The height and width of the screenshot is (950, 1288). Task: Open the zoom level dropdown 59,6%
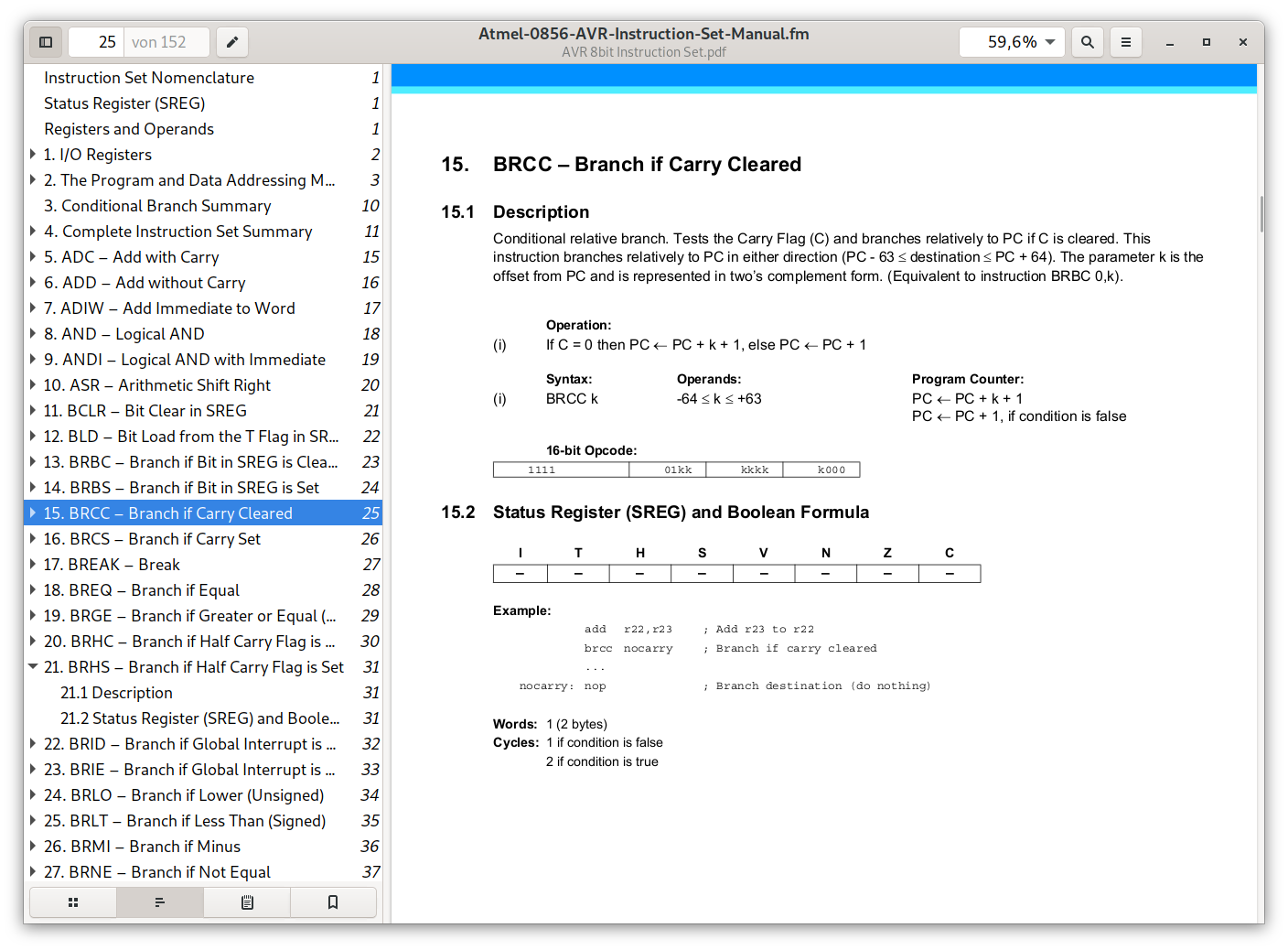1012,42
